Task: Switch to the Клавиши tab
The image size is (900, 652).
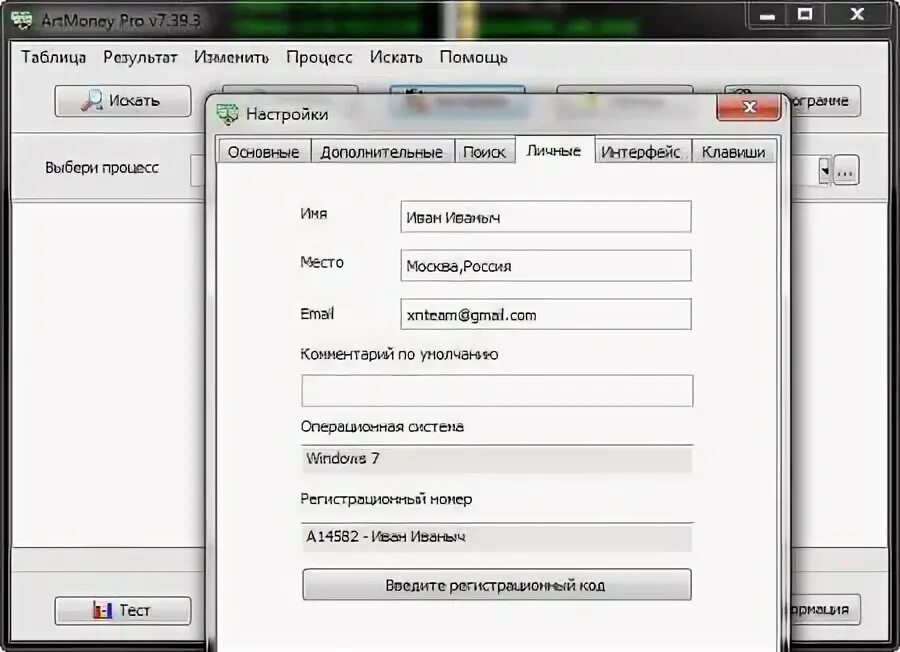Action: (734, 152)
